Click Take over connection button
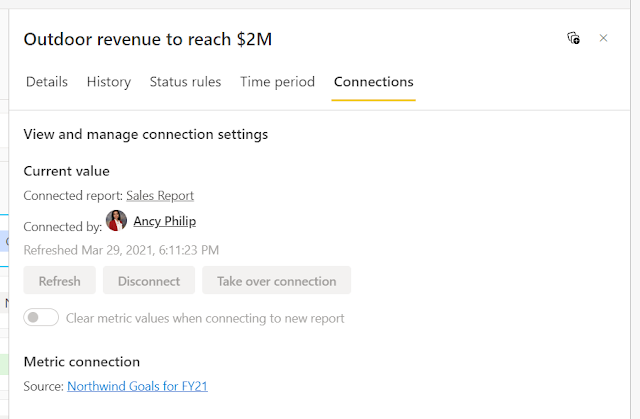 pos(276,281)
